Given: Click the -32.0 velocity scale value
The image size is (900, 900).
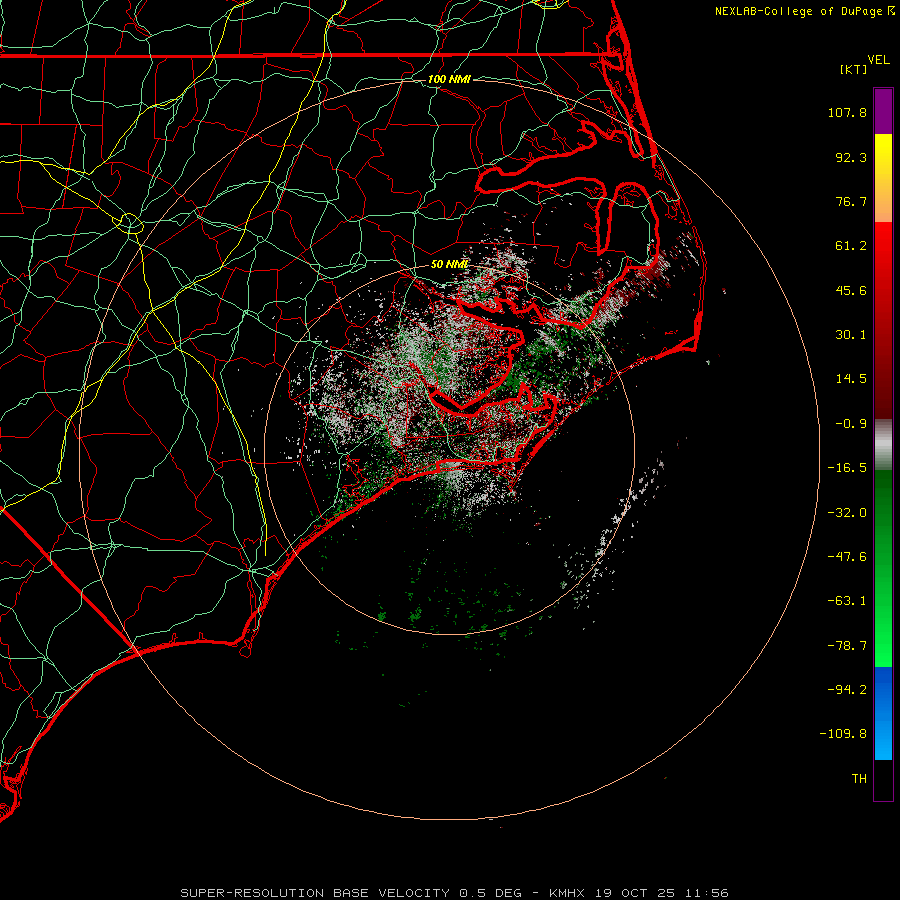Looking at the screenshot, I should (x=847, y=513).
